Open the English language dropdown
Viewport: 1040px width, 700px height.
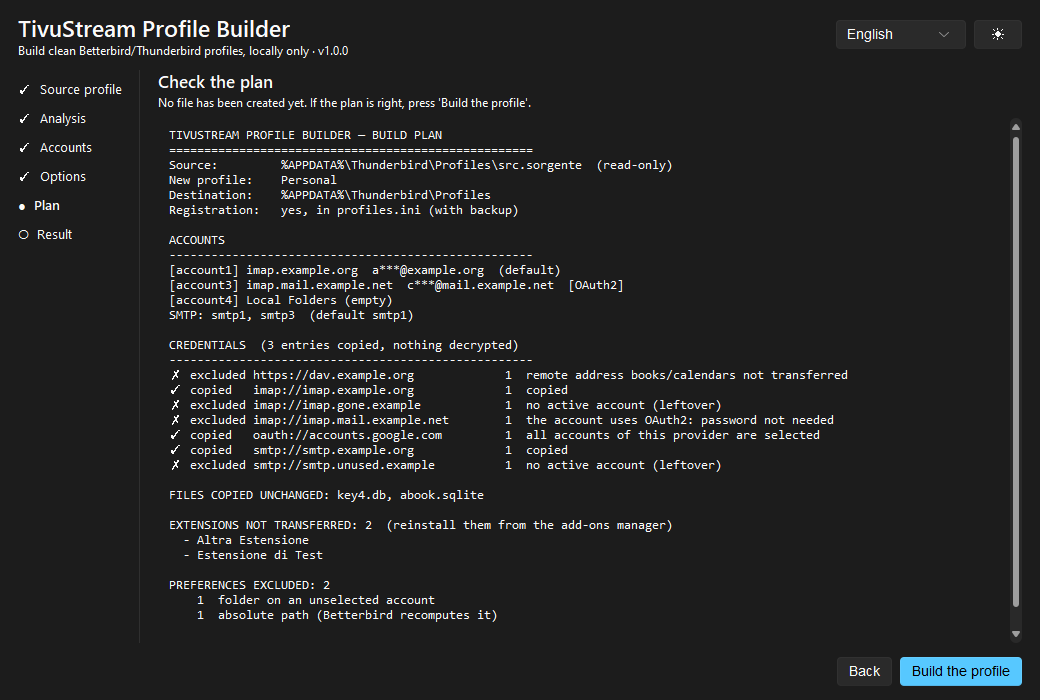point(900,35)
